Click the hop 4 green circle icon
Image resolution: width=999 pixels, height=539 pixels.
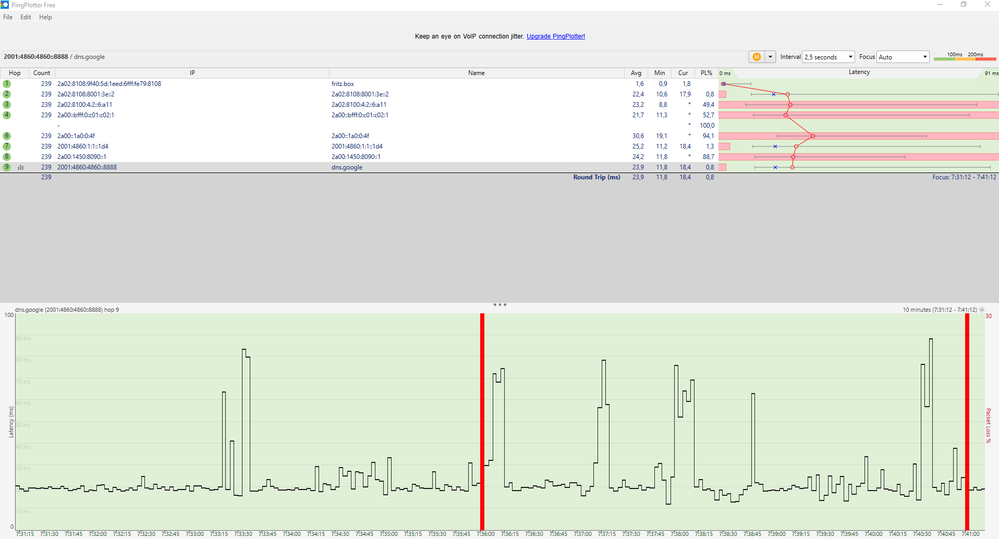coord(6,115)
